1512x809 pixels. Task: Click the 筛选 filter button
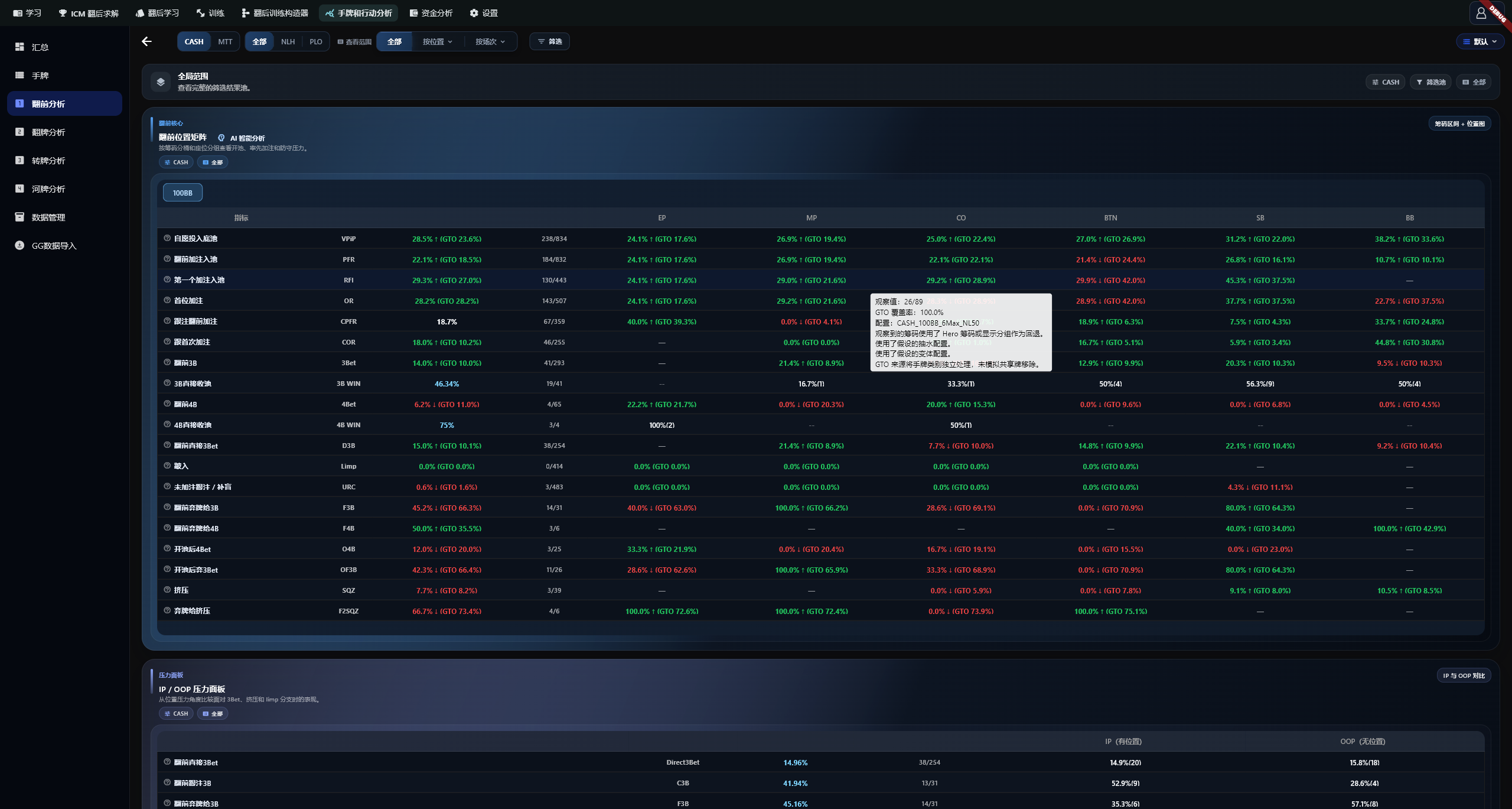click(x=549, y=41)
